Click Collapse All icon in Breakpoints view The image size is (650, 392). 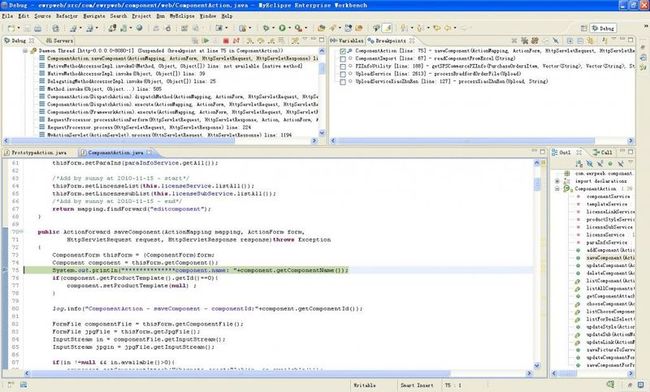coord(580,41)
